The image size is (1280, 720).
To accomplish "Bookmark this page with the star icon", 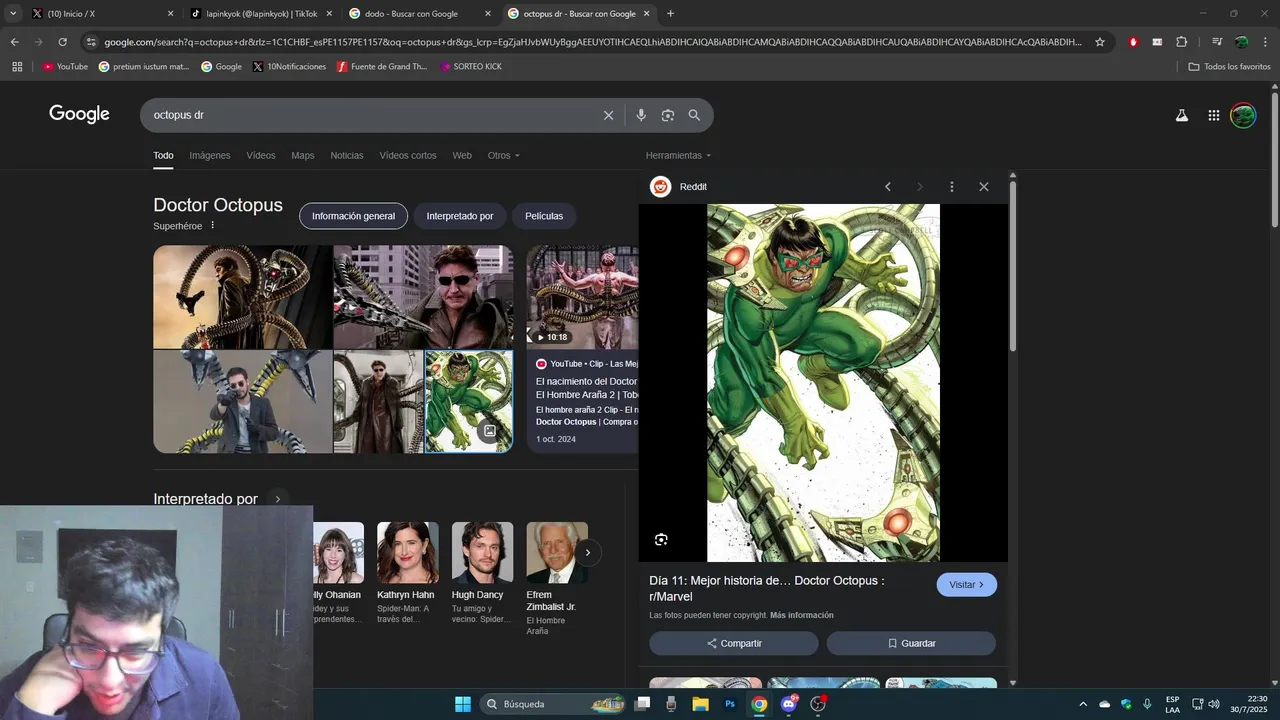I will [1100, 42].
